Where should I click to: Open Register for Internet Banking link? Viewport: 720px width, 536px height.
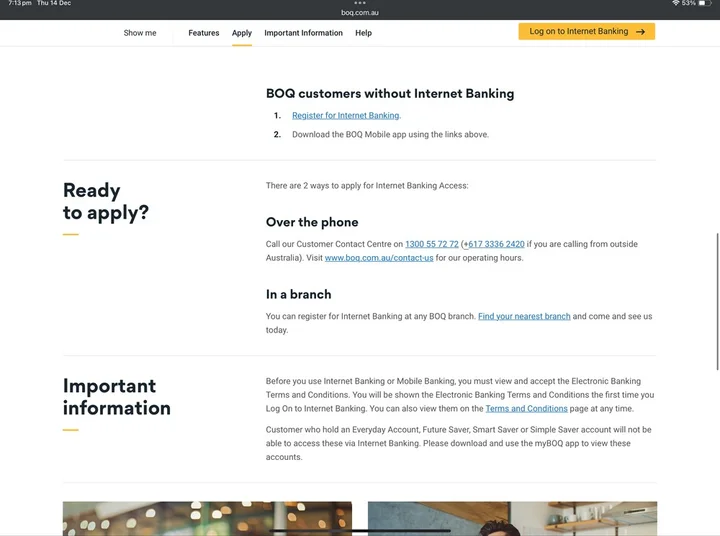[345, 116]
